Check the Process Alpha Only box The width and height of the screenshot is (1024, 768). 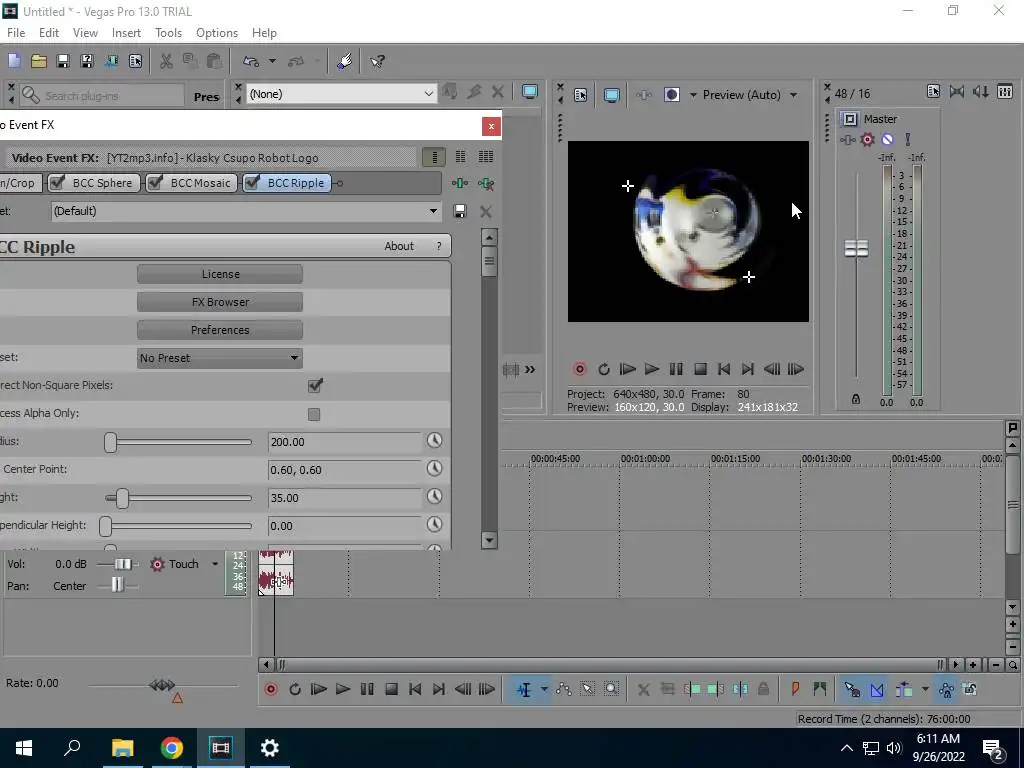(314, 414)
